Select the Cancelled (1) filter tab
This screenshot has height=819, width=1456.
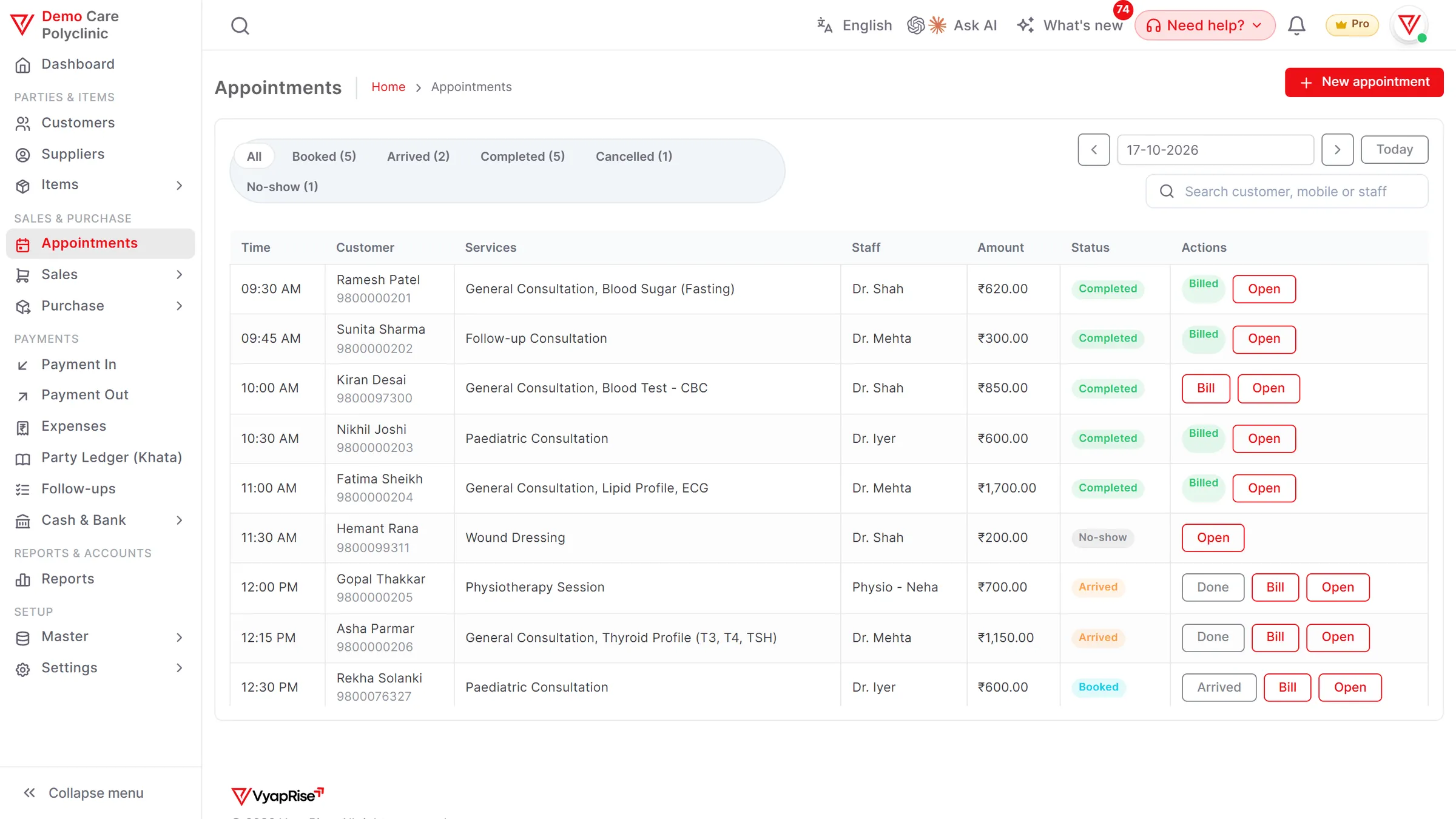point(634,157)
